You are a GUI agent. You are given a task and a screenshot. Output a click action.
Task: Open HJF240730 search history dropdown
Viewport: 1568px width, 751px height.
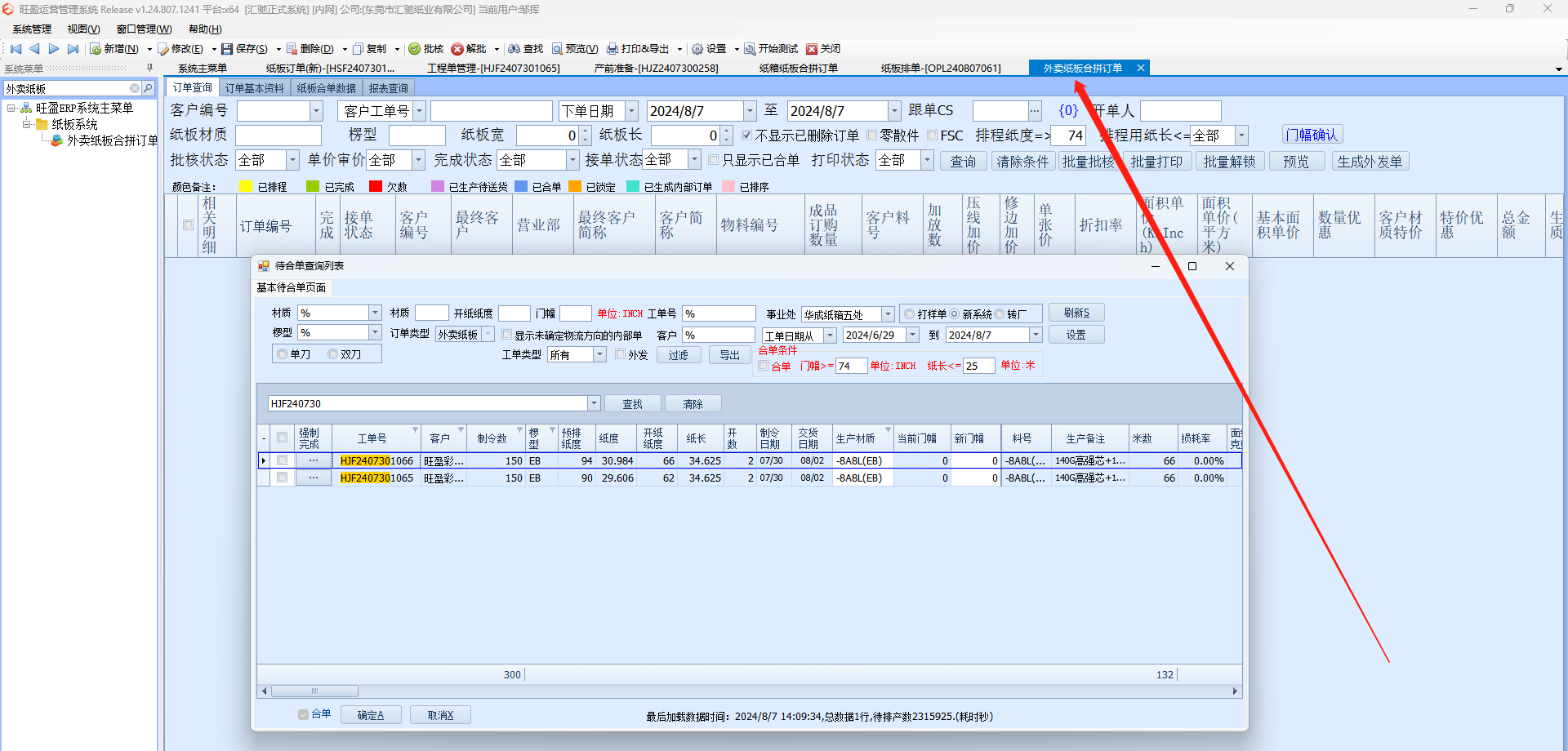tap(594, 403)
